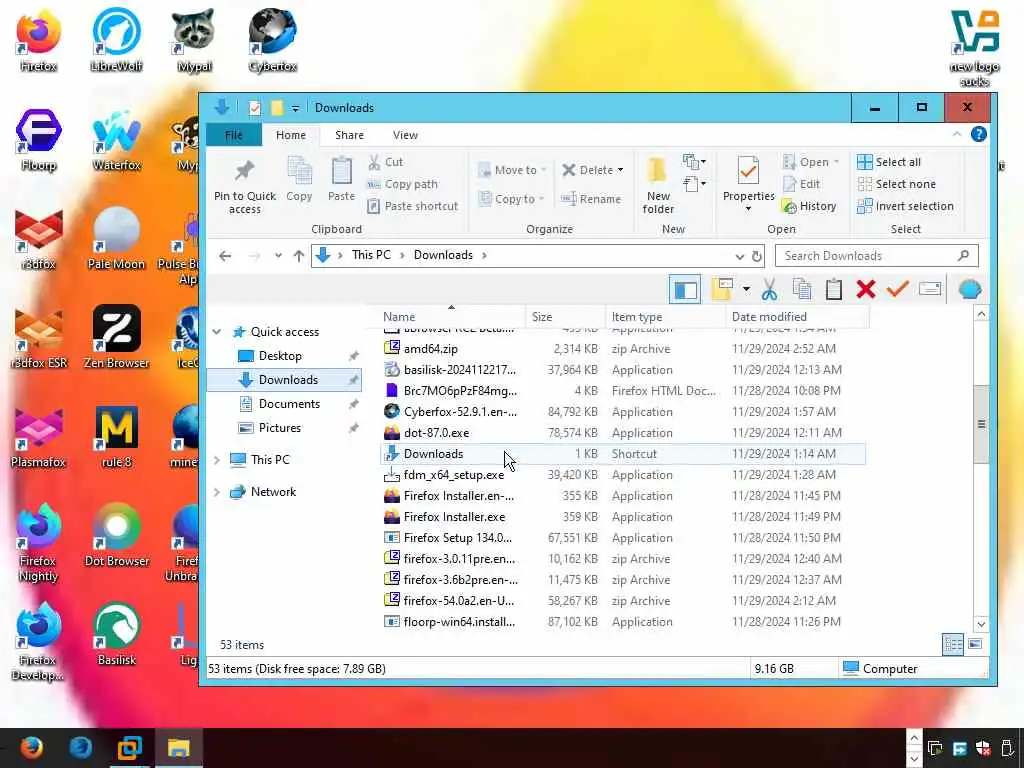The image size is (1024, 768).
Task: Open the New item dropdown icon
Action: [694, 161]
